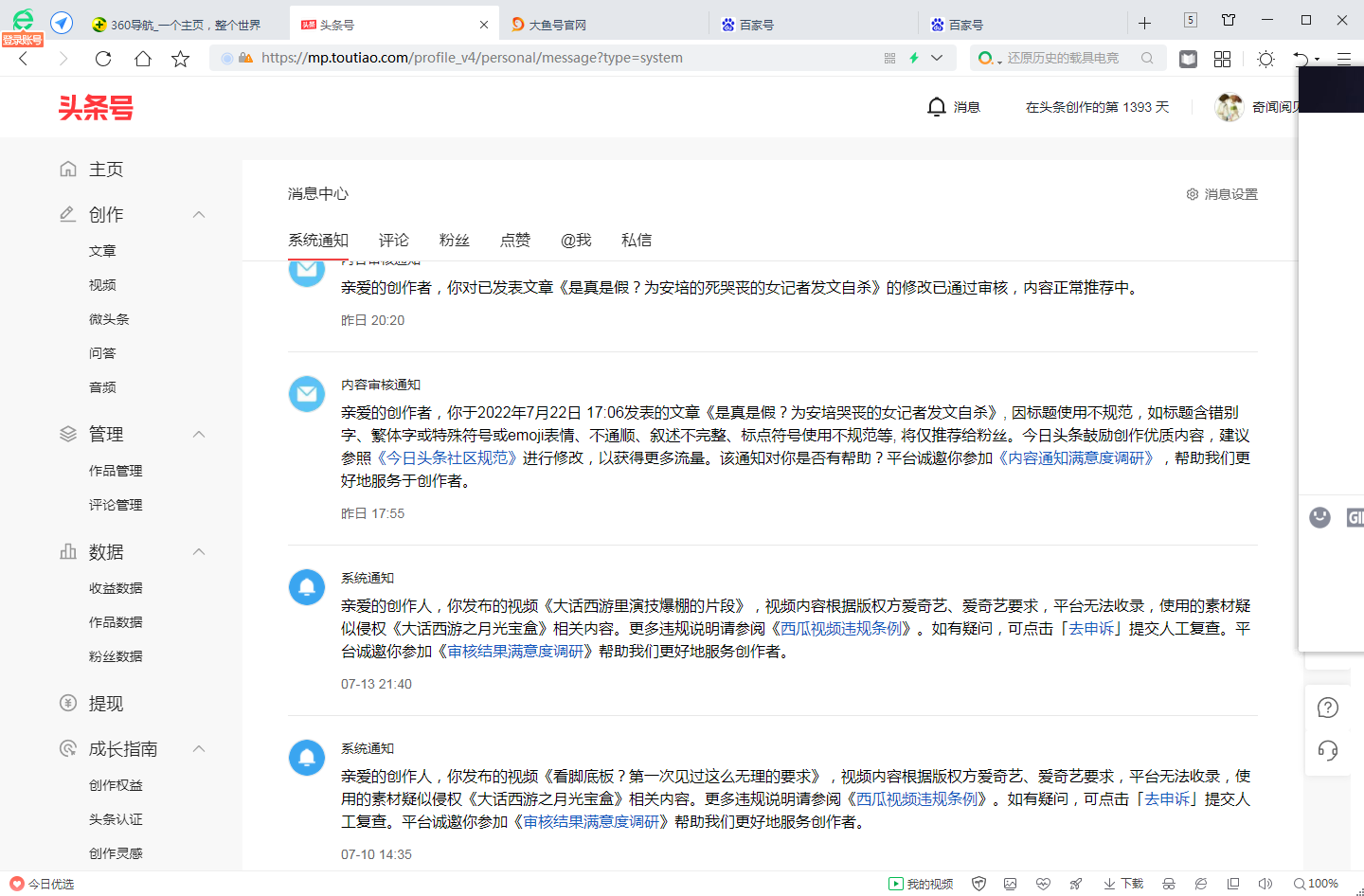
Task: Click the 提现 withdraw sidebar item
Action: coord(92,704)
